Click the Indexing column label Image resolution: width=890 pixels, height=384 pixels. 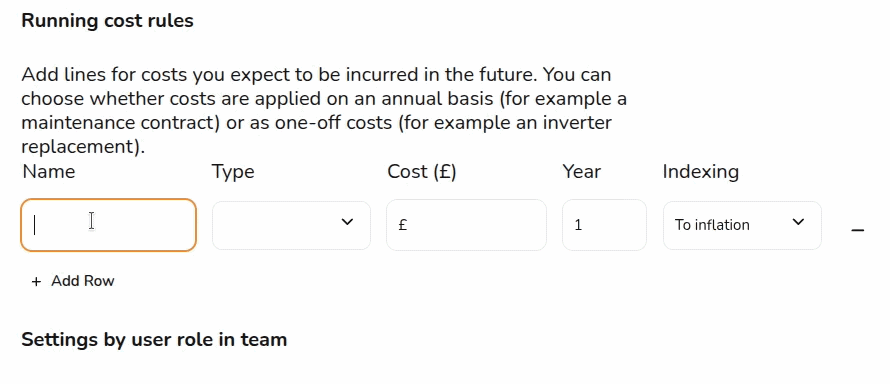pos(700,172)
